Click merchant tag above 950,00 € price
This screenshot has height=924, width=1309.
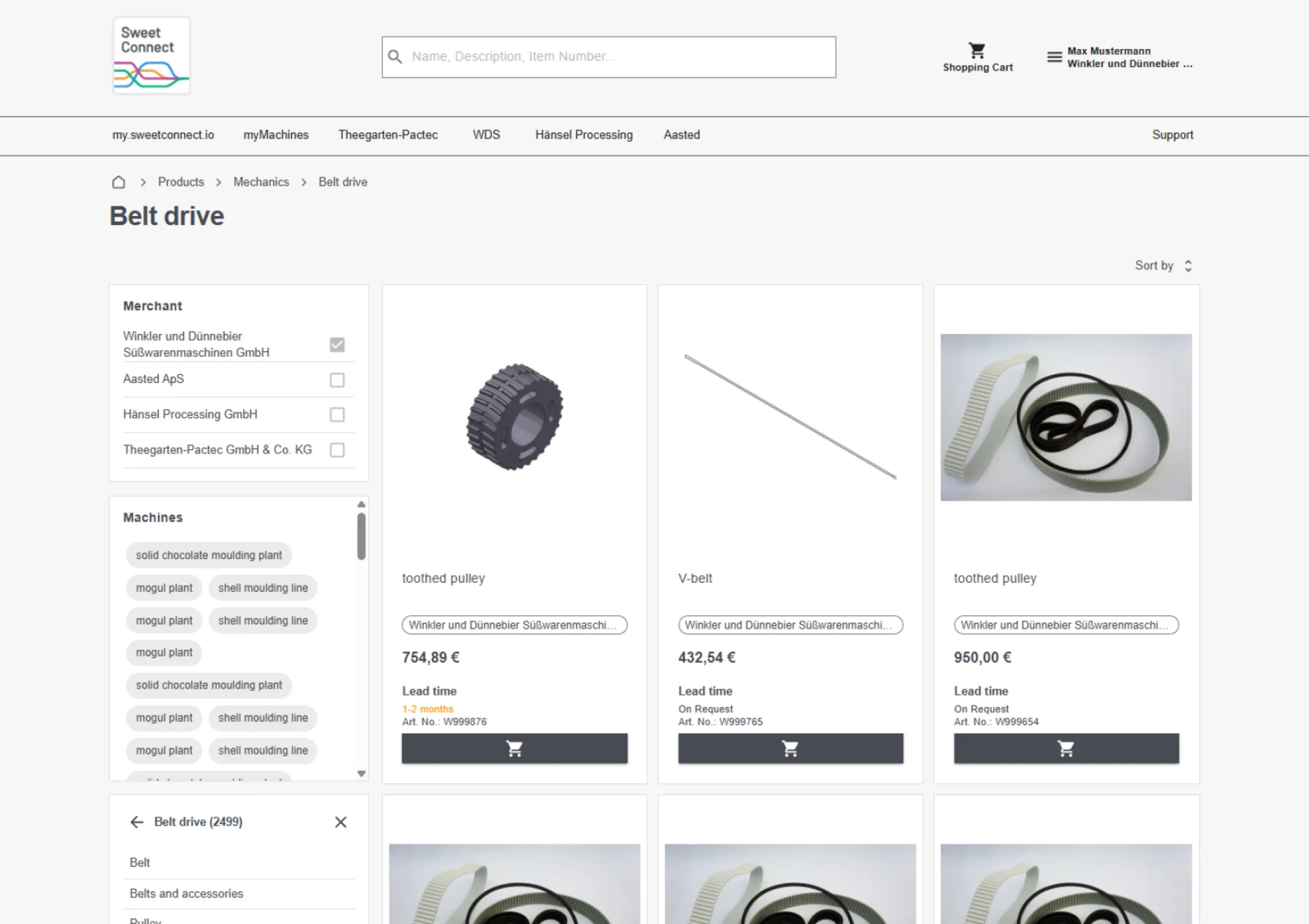click(x=1066, y=625)
